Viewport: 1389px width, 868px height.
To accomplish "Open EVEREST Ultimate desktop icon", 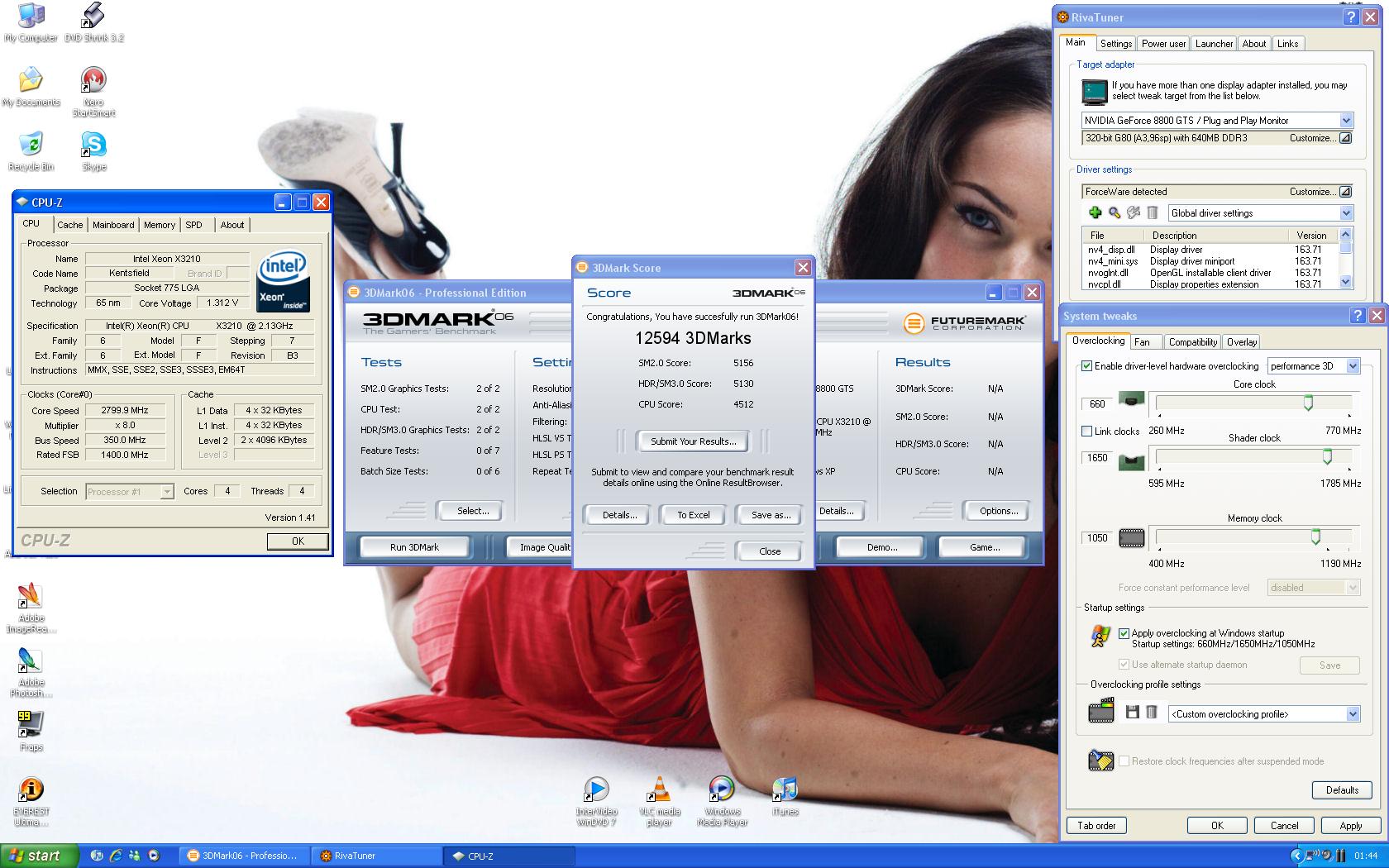I will (31, 801).
